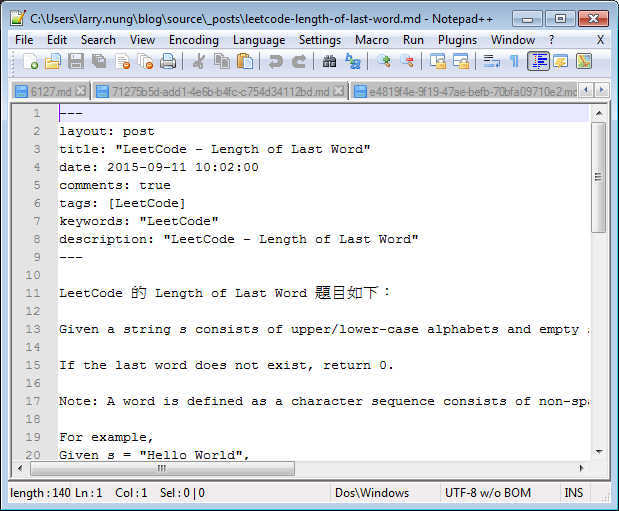Zoom in using the magnifier plus icon

[384, 62]
